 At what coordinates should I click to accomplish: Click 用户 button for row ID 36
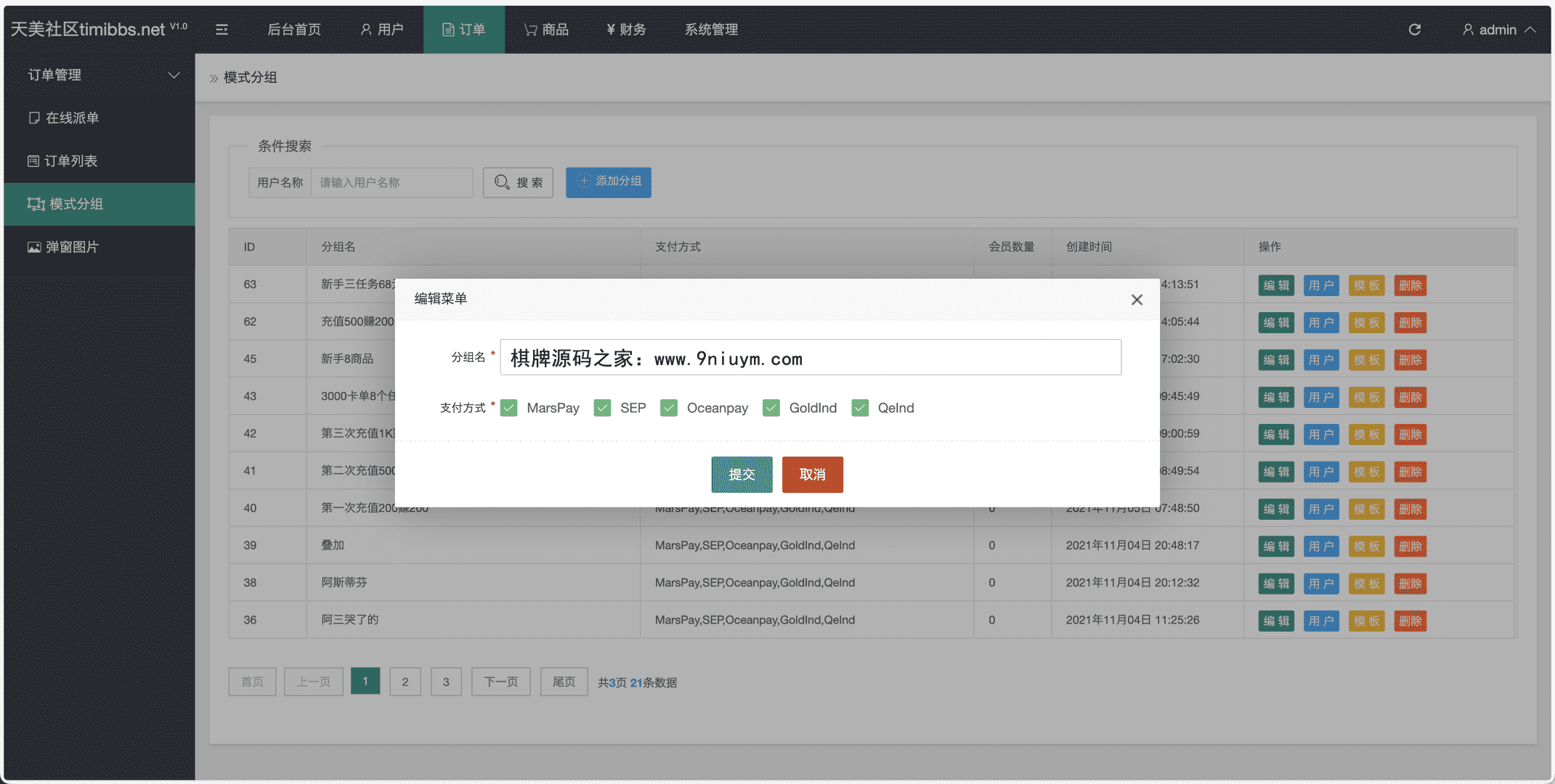point(1321,621)
